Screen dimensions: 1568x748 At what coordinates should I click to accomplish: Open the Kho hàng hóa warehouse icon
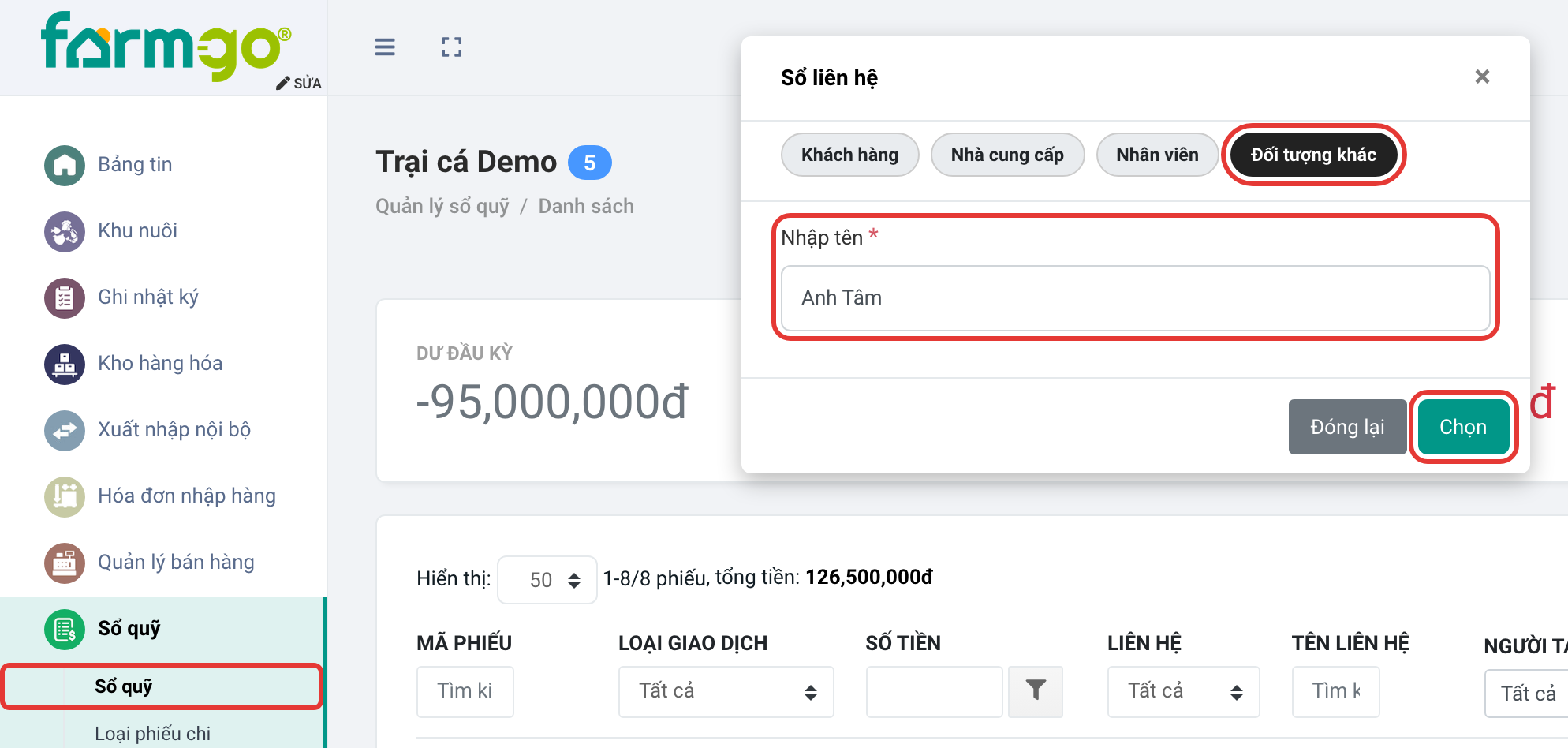(x=65, y=365)
